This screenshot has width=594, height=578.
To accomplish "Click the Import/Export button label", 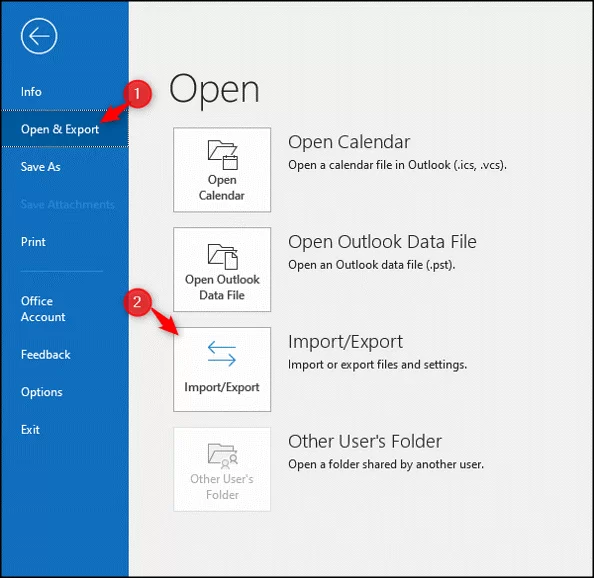I will coord(222,387).
